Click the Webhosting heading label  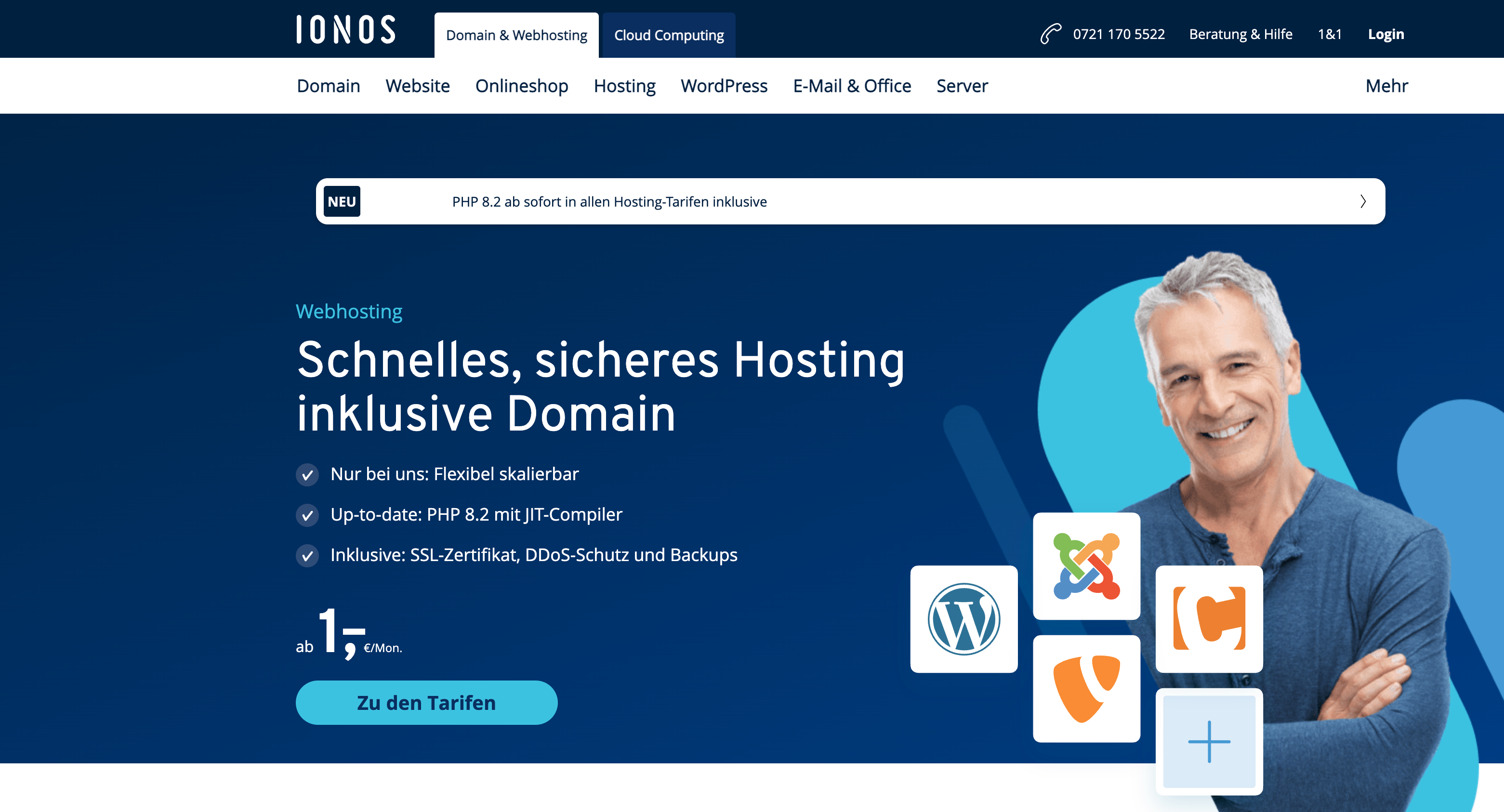tap(349, 311)
